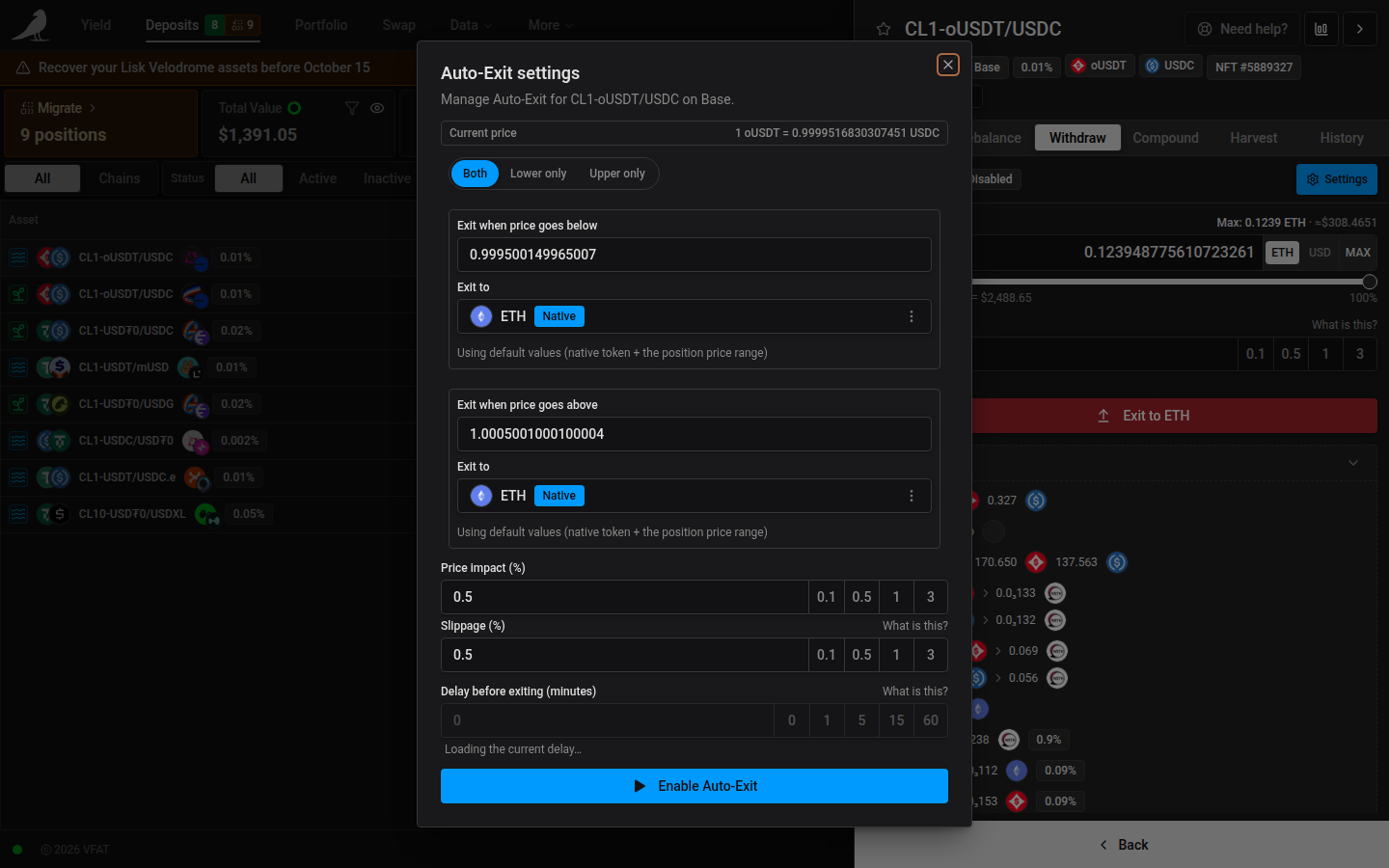Choose 60 minutes delay preset
The image size is (1389, 868).
[931, 720]
